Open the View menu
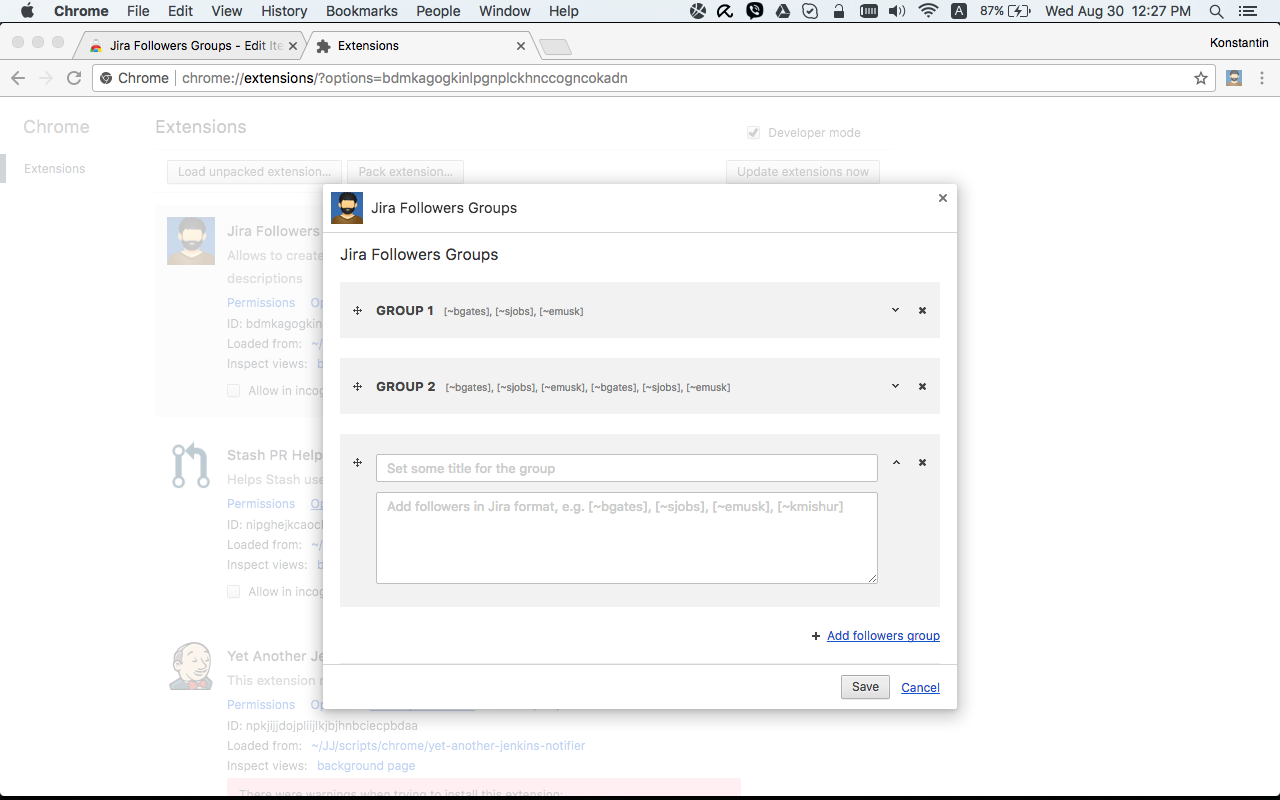Image resolution: width=1280 pixels, height=800 pixels. click(227, 11)
